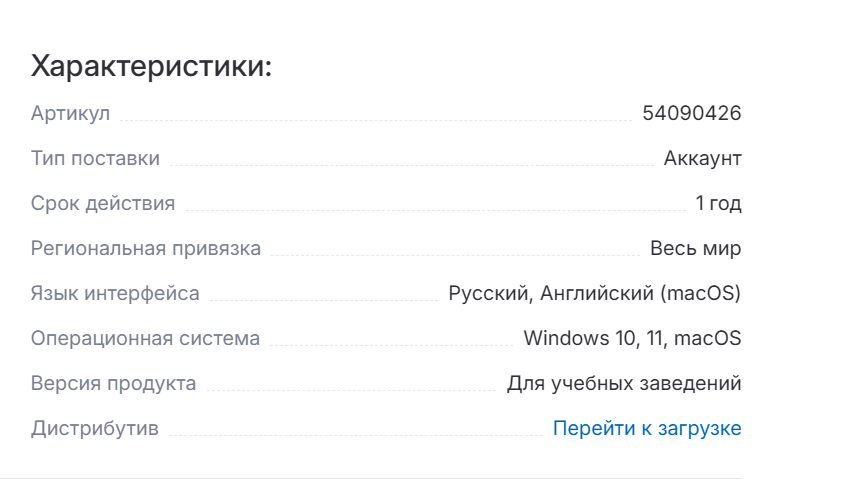Click the "Версия продукта" label
853x491 pixels.
click(113, 384)
